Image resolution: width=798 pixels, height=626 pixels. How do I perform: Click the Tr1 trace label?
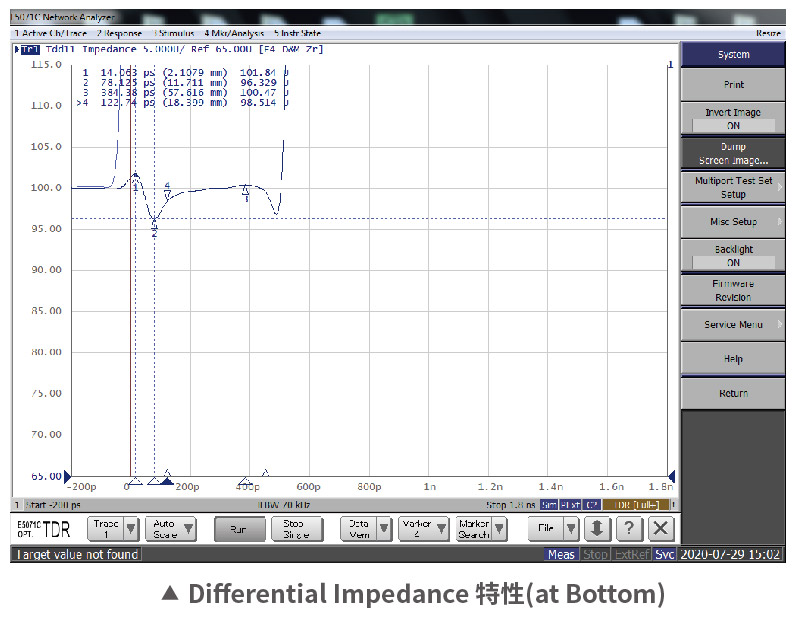click(x=29, y=49)
